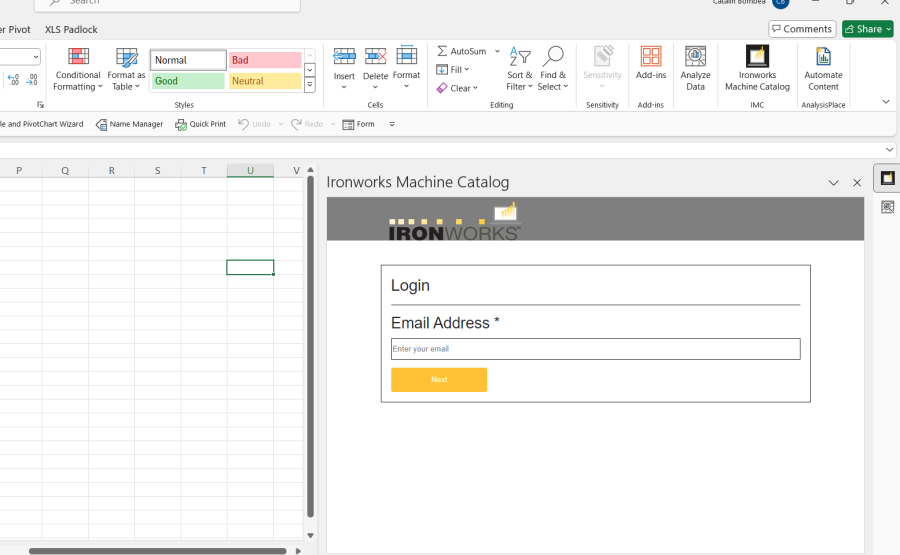Click the email address input field
Image resolution: width=900 pixels, height=555 pixels.
click(x=596, y=349)
